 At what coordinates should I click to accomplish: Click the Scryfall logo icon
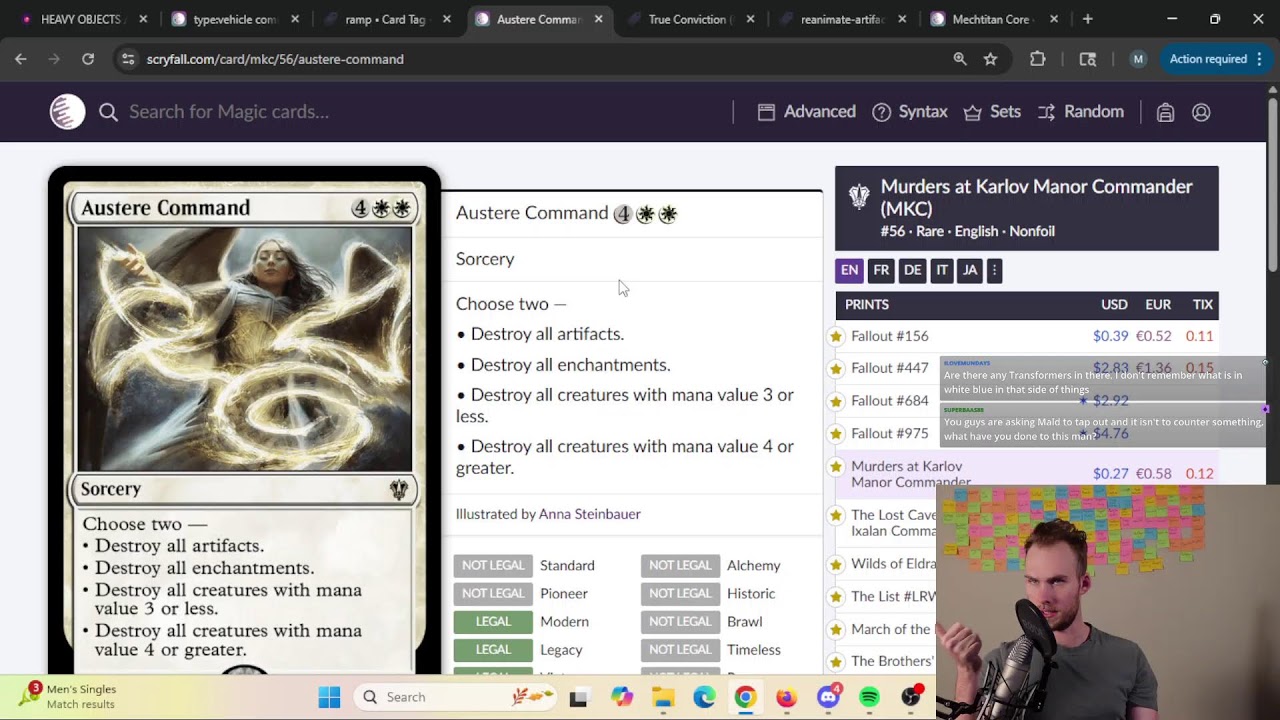(x=68, y=111)
